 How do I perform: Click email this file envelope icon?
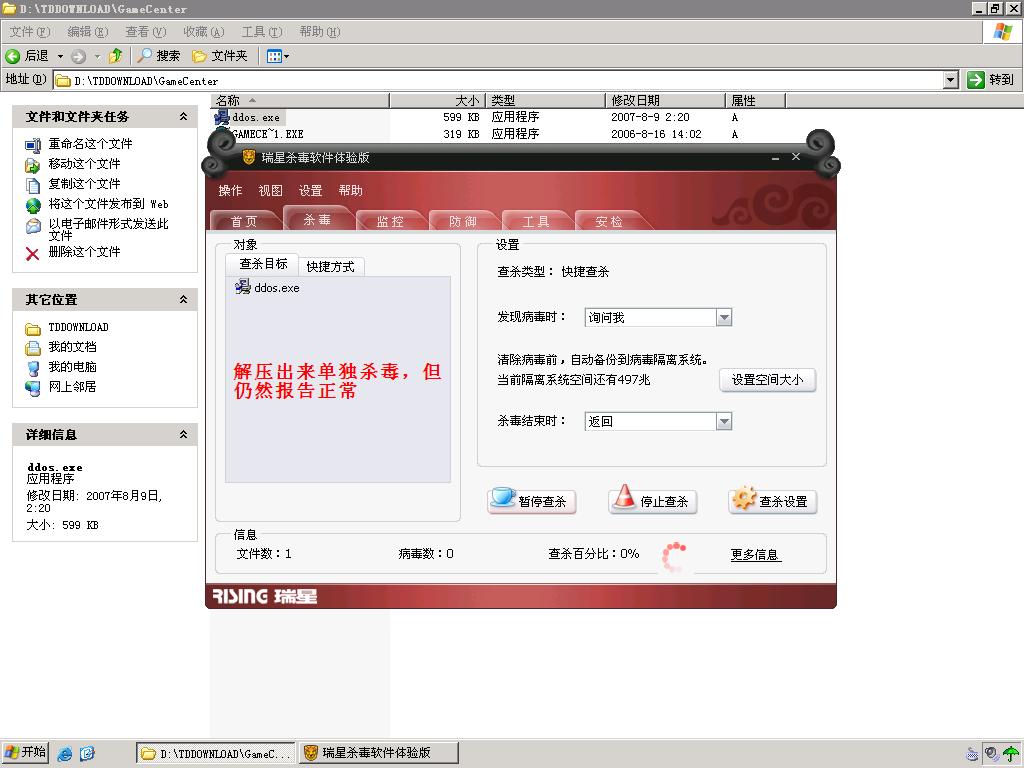click(x=33, y=226)
